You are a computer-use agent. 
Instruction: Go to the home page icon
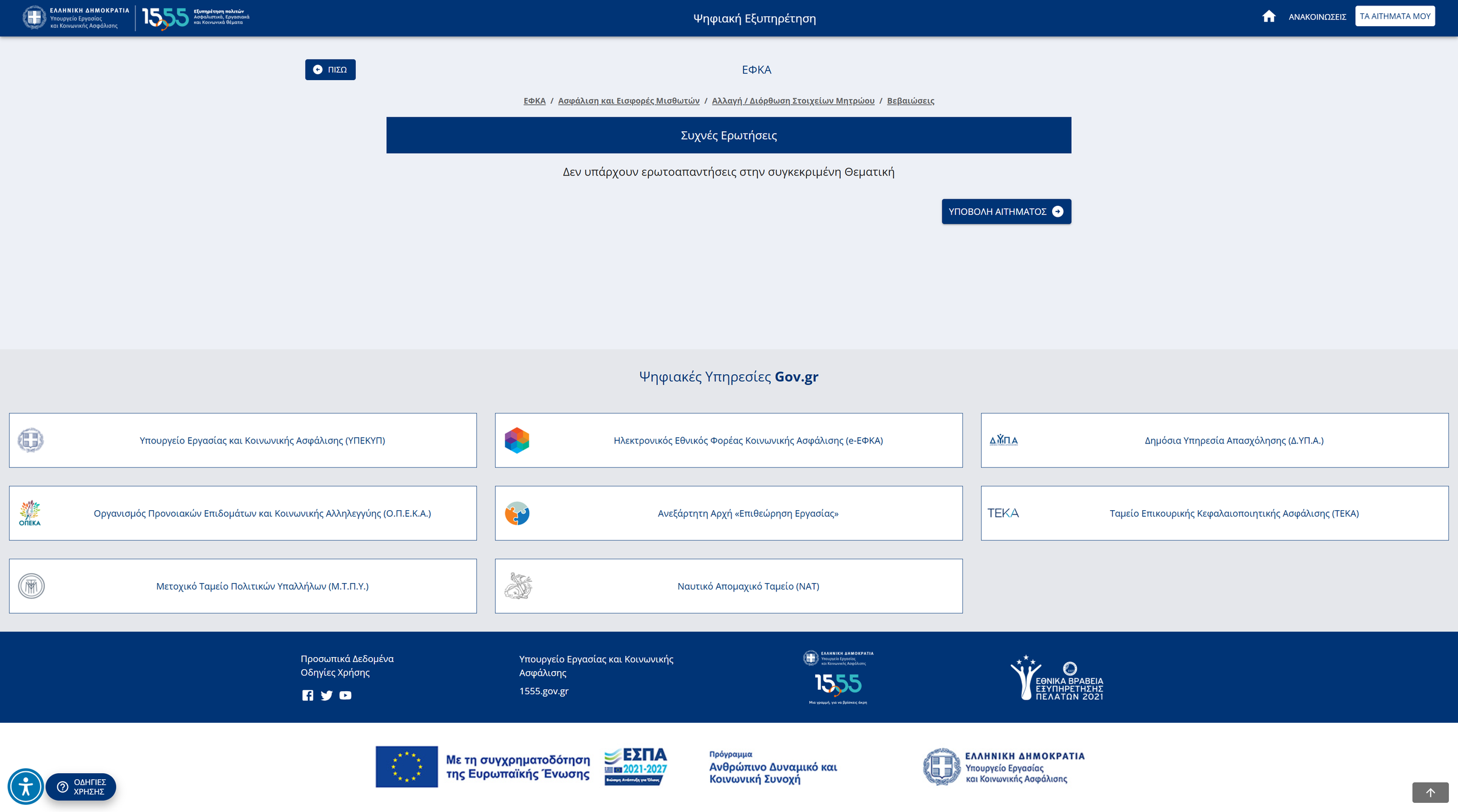(x=1268, y=16)
